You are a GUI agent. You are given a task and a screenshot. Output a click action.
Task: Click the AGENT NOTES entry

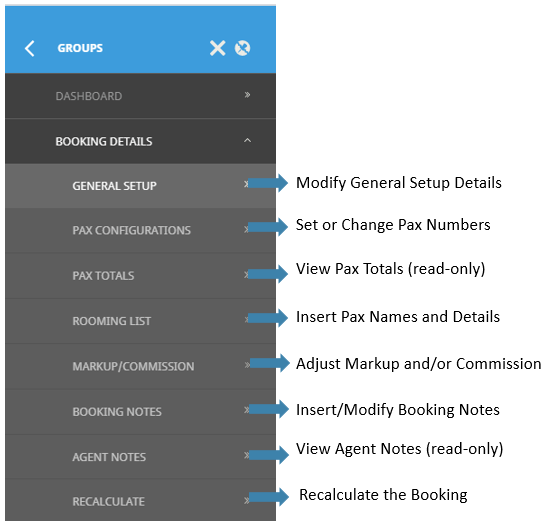[141, 457]
